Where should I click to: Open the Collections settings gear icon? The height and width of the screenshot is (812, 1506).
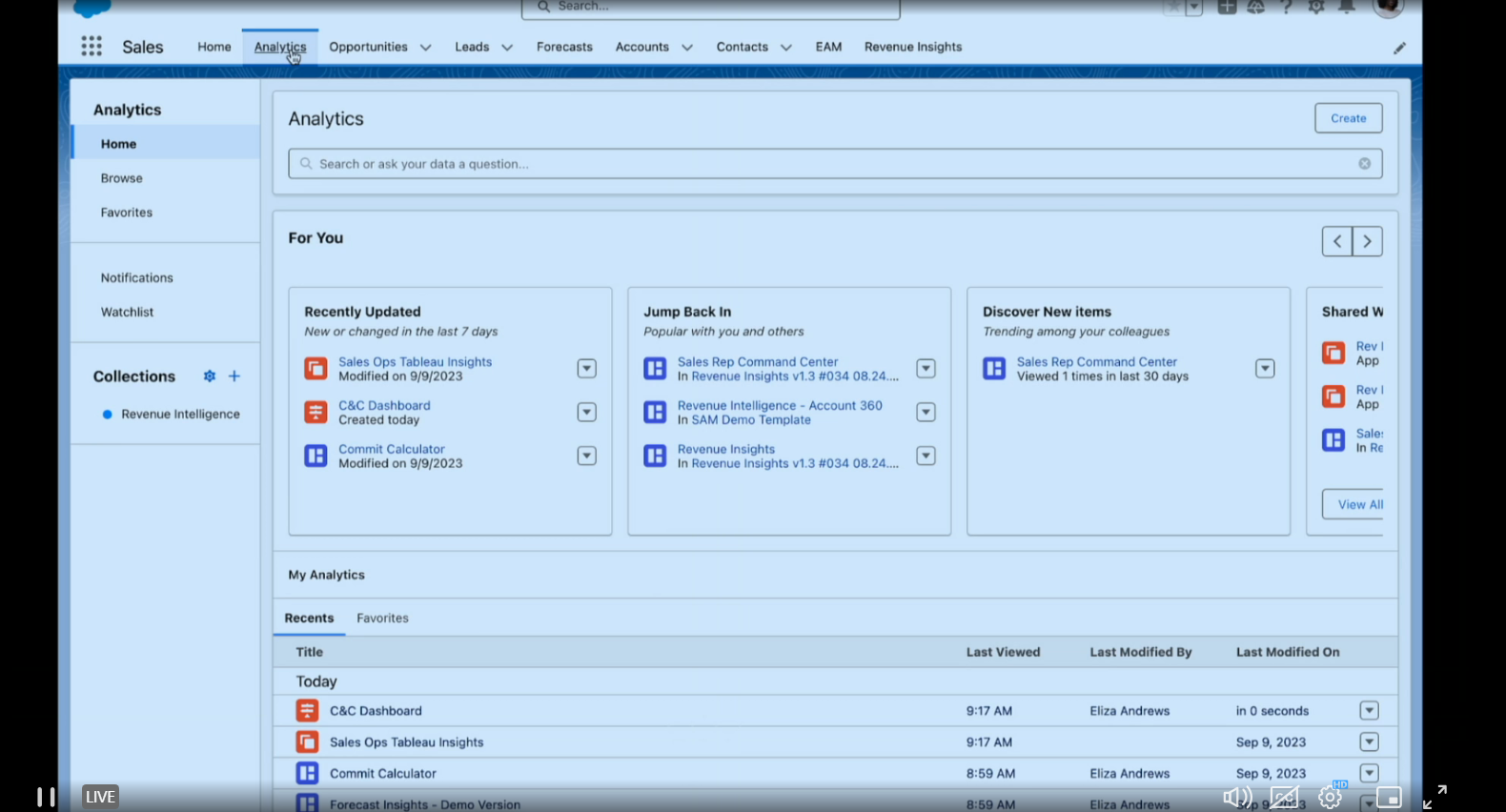point(210,376)
